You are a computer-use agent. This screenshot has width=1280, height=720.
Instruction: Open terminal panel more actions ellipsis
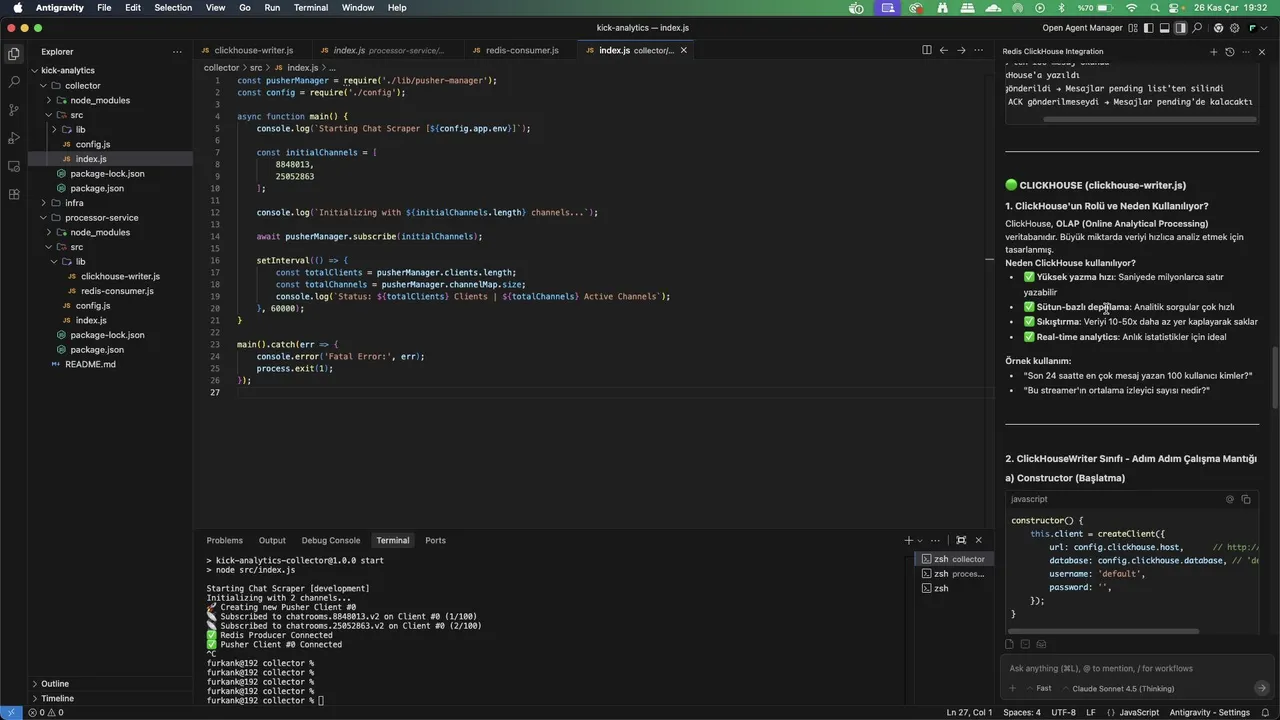pos(935,540)
